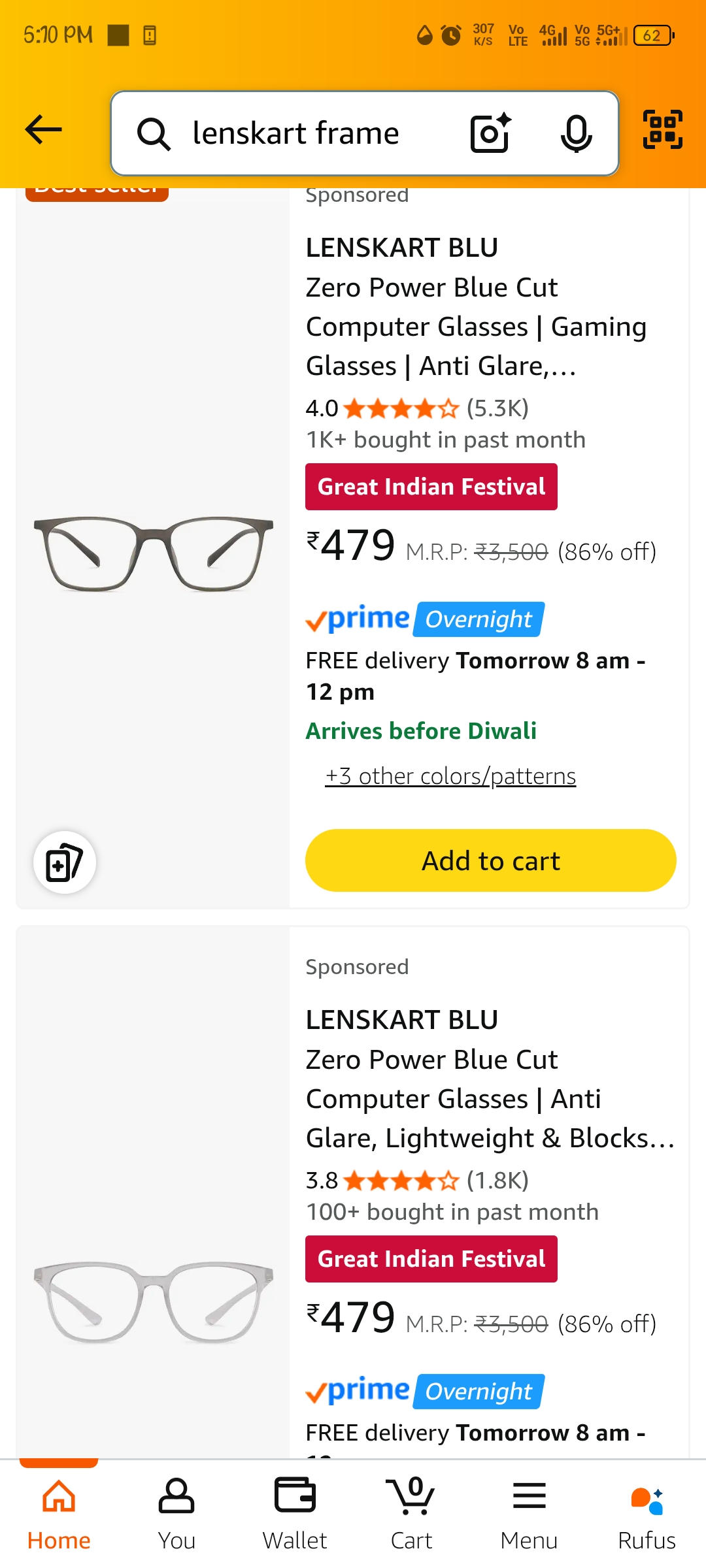Viewport: 706px width, 1568px height.
Task: Add first Lenskart Blu glasses to cart
Action: [490, 860]
